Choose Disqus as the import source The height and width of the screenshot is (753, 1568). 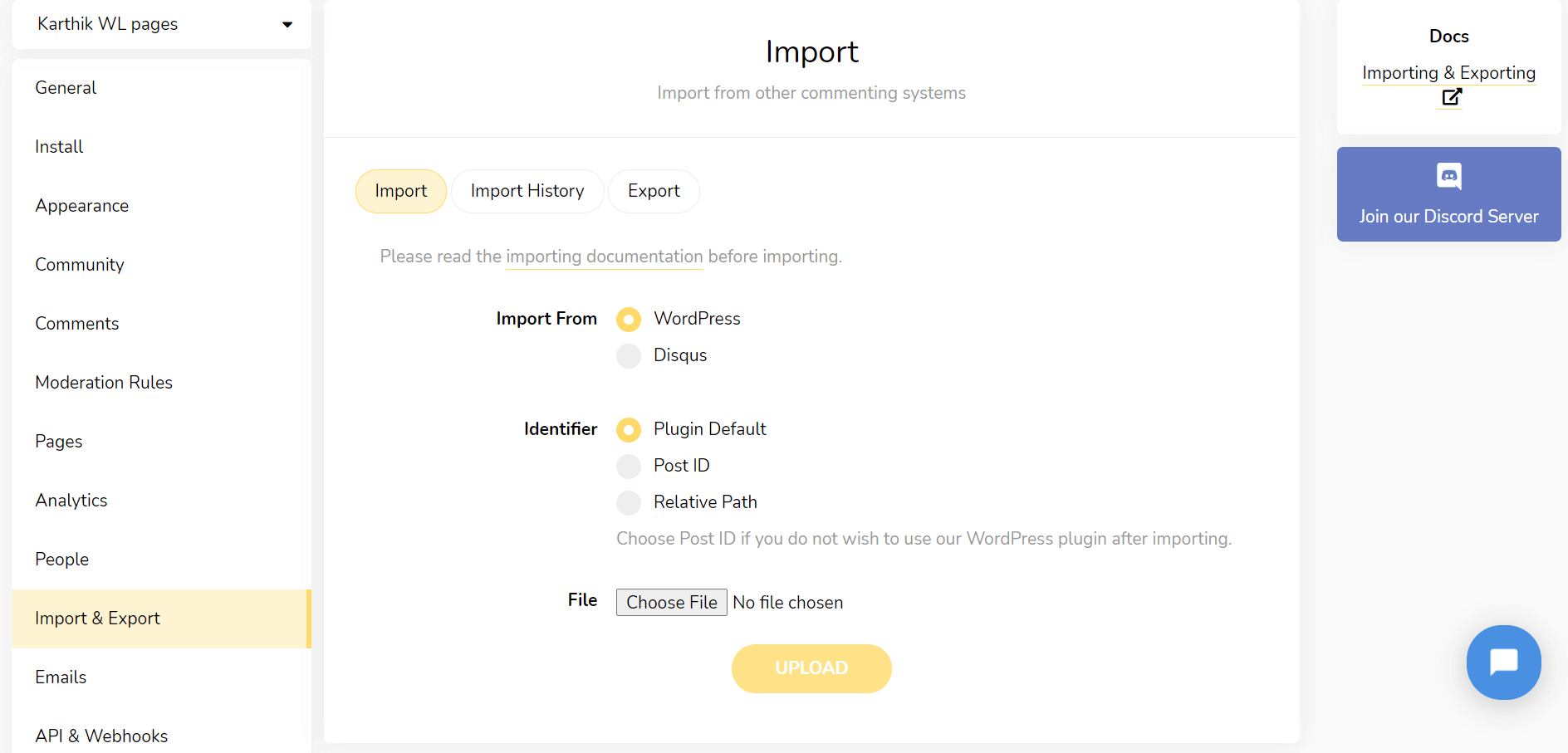pyautogui.click(x=629, y=355)
